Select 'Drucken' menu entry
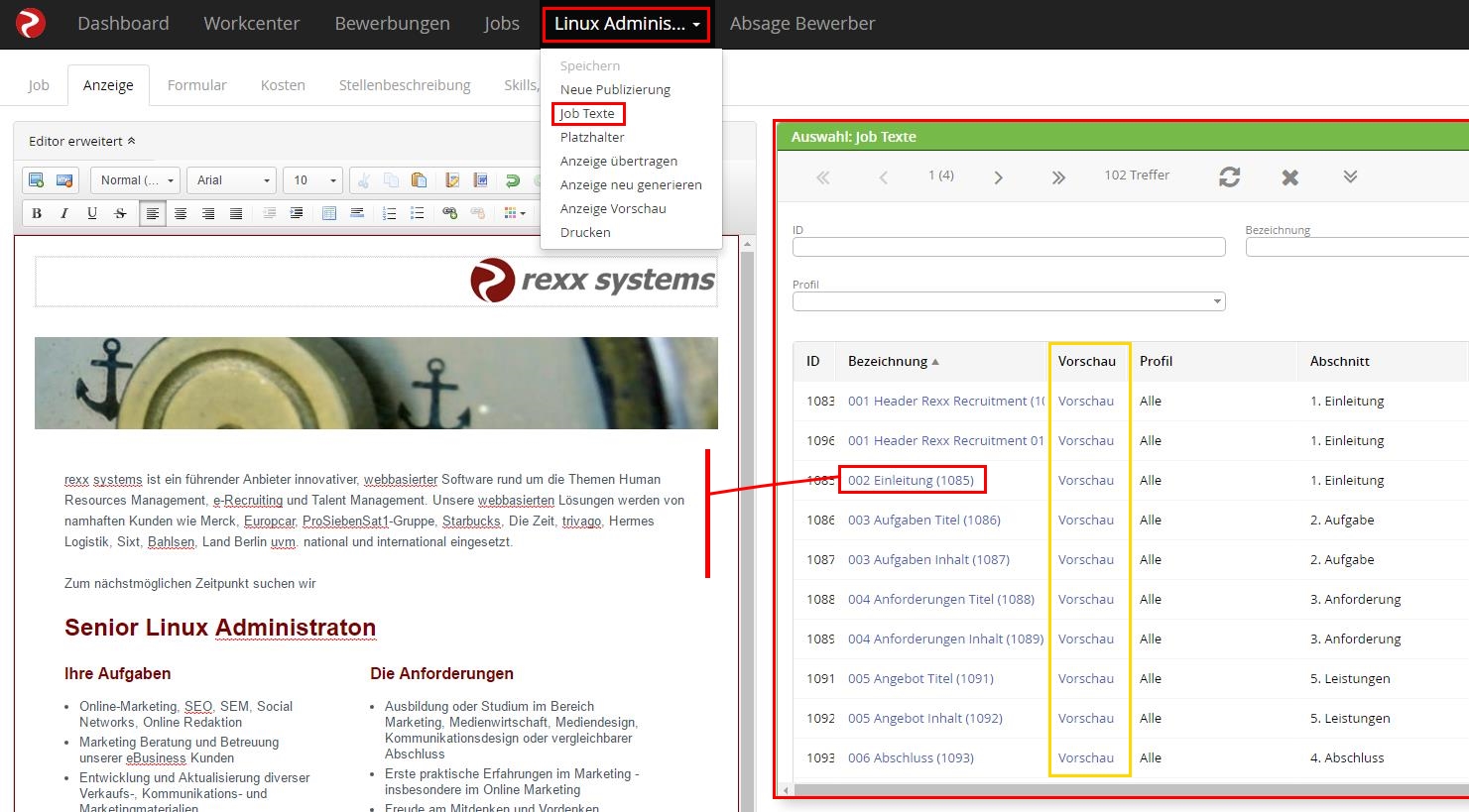 pyautogui.click(x=585, y=232)
